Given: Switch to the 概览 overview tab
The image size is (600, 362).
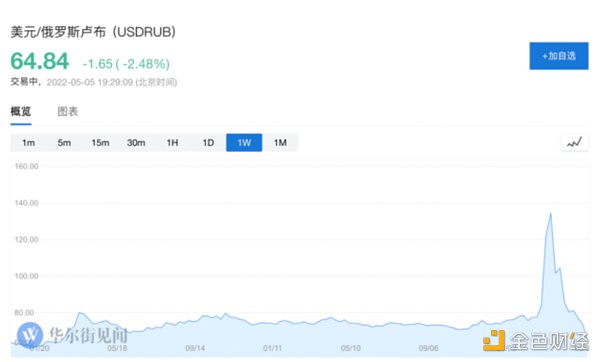Looking at the screenshot, I should (x=21, y=111).
